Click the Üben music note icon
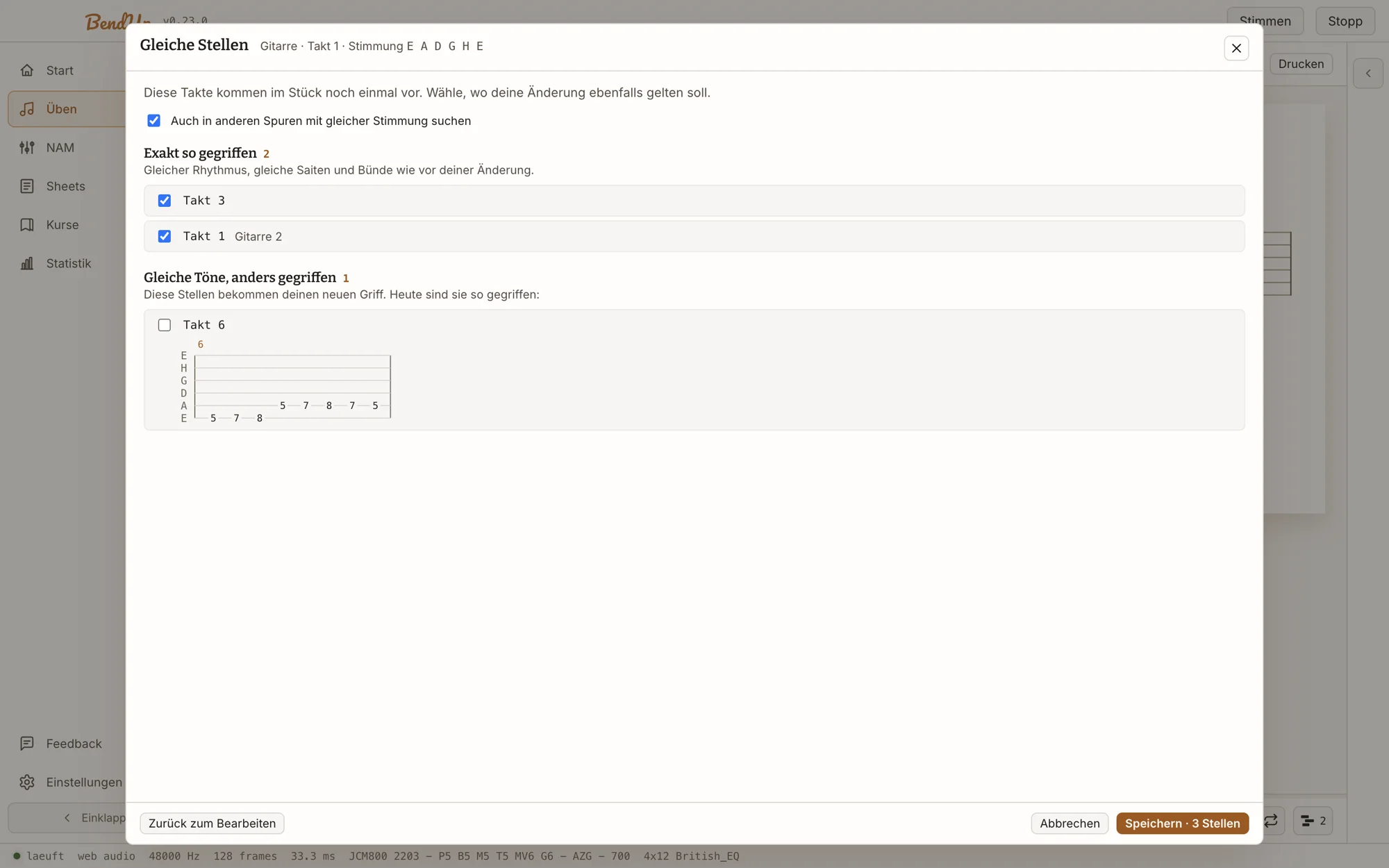The height and width of the screenshot is (868, 1389). (x=27, y=109)
